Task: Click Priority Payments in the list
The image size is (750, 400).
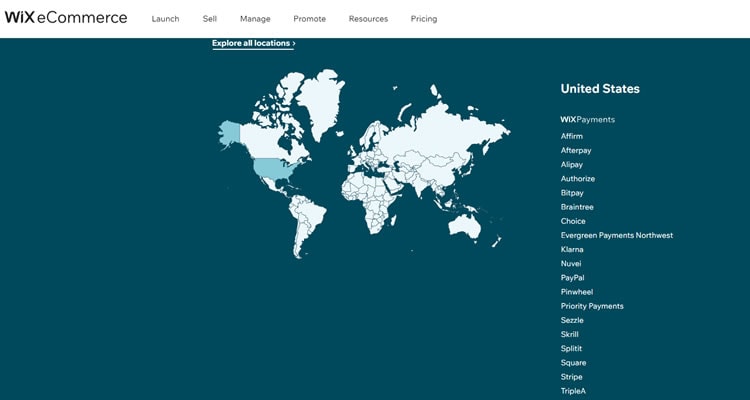Action: (x=592, y=306)
